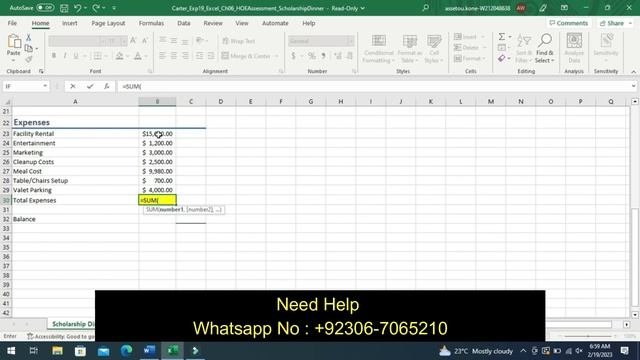The height and width of the screenshot is (360, 640).
Task: Click the Save icon in title bar
Action: (64, 8)
